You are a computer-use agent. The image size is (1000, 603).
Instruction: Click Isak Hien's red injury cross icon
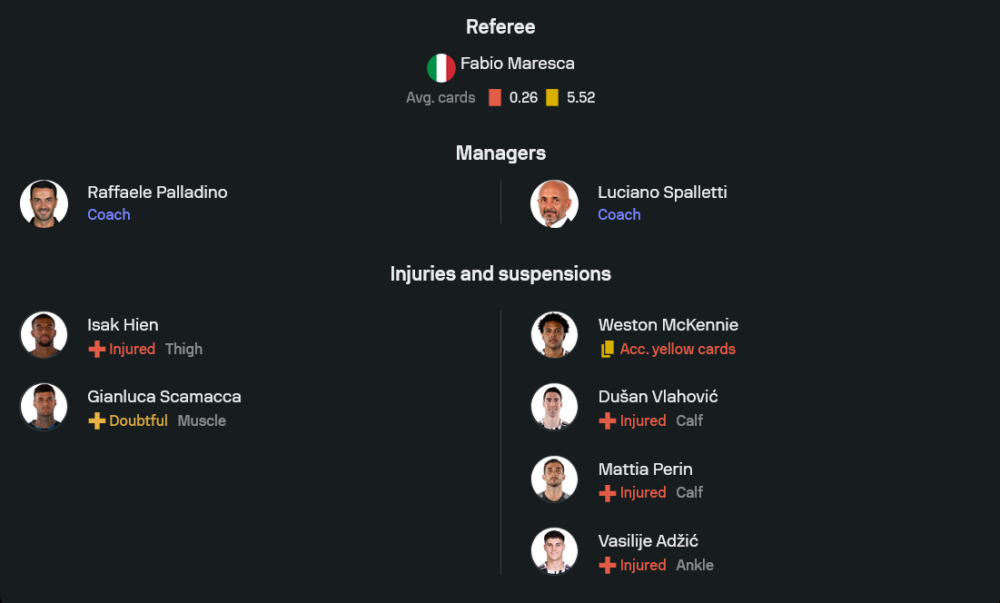click(x=97, y=349)
